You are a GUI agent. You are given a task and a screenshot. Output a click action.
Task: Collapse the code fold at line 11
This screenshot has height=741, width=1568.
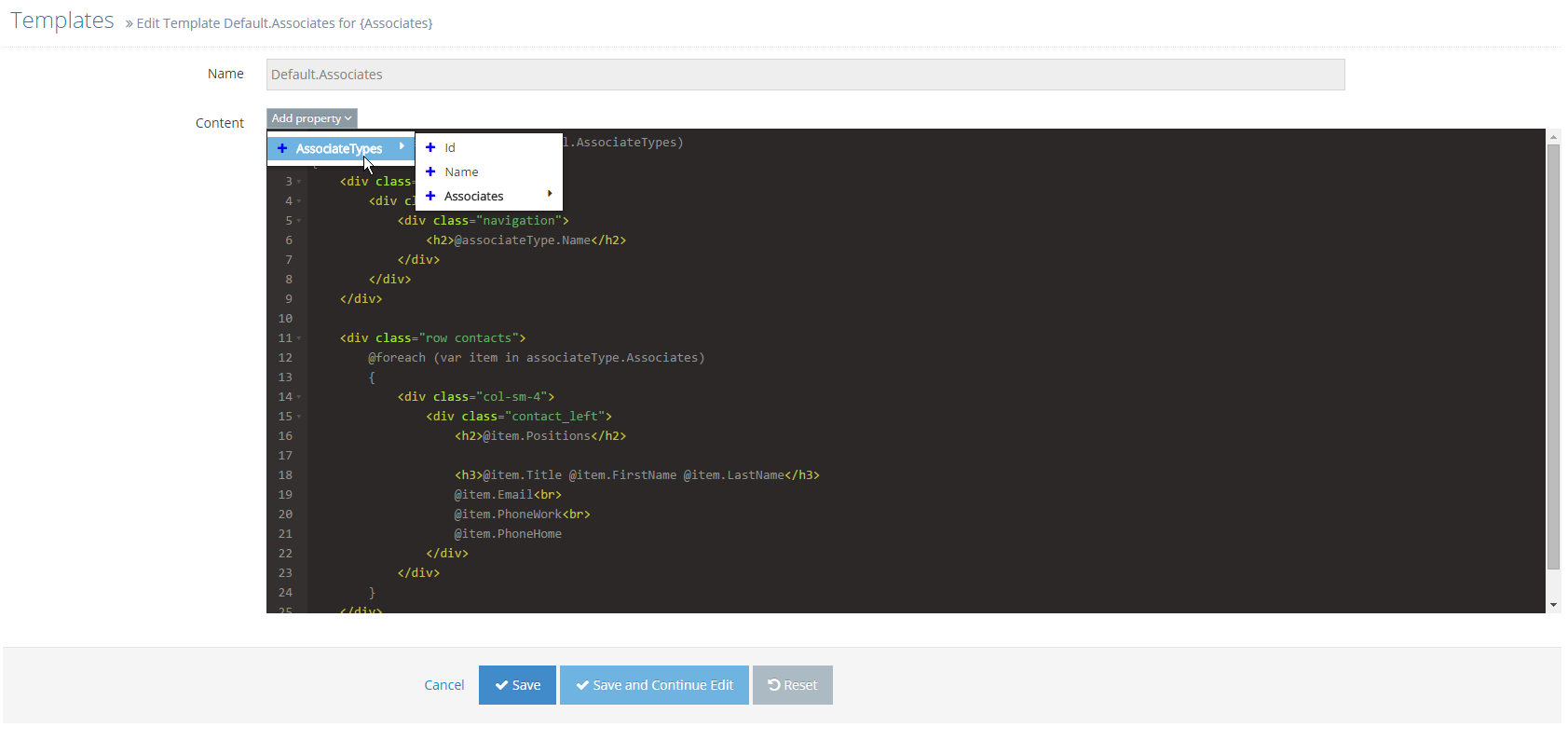[299, 338]
